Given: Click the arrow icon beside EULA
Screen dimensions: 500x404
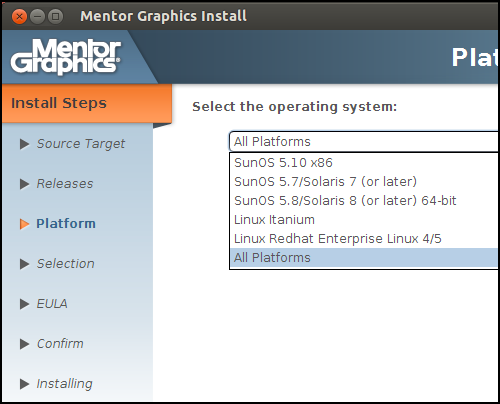Looking at the screenshot, I should point(24,304).
